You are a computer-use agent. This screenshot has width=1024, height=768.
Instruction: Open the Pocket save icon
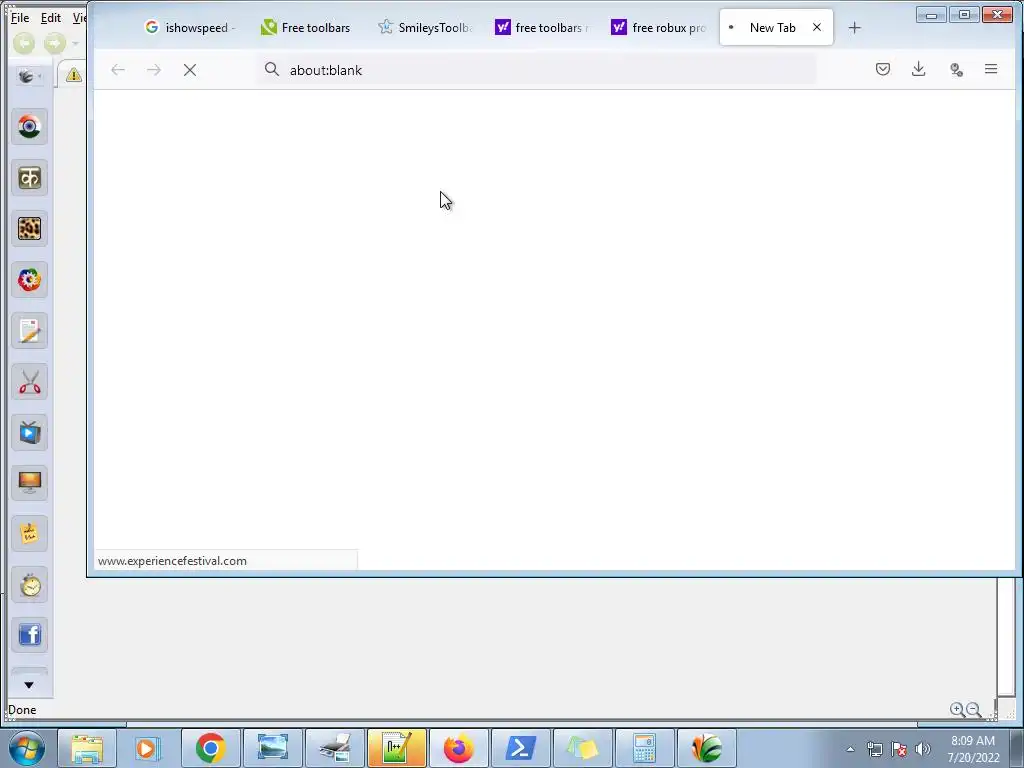tap(883, 69)
